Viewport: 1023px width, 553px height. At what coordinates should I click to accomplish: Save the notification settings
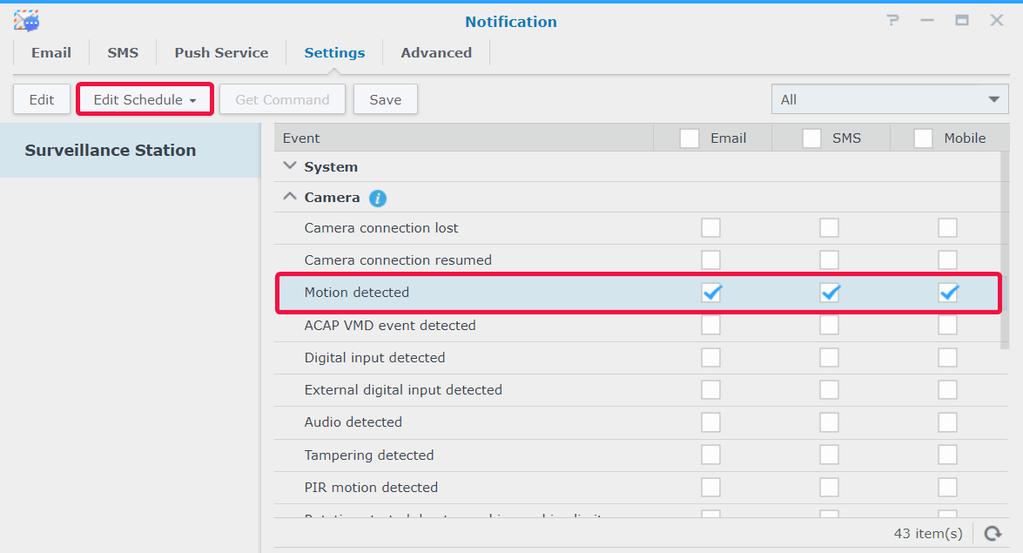pyautogui.click(x=385, y=100)
